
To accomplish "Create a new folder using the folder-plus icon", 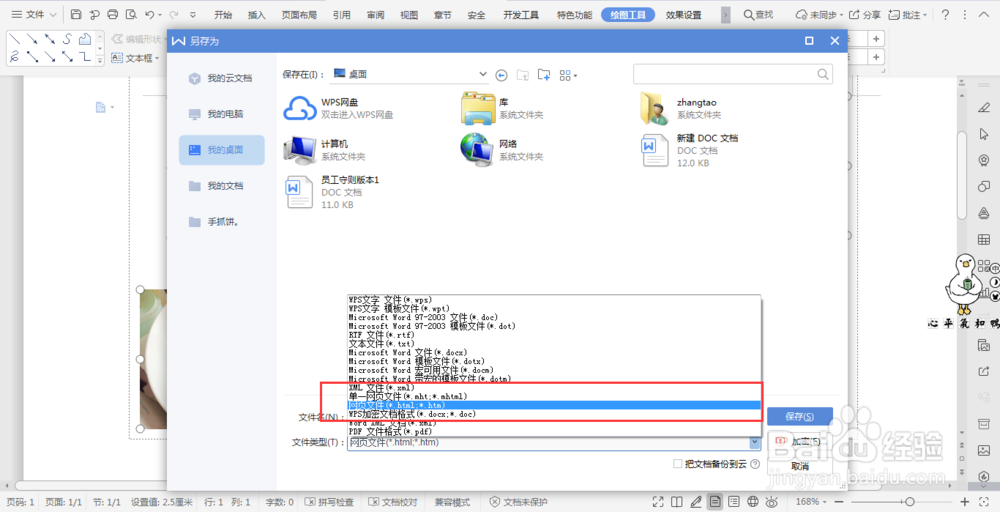I will click(543, 75).
